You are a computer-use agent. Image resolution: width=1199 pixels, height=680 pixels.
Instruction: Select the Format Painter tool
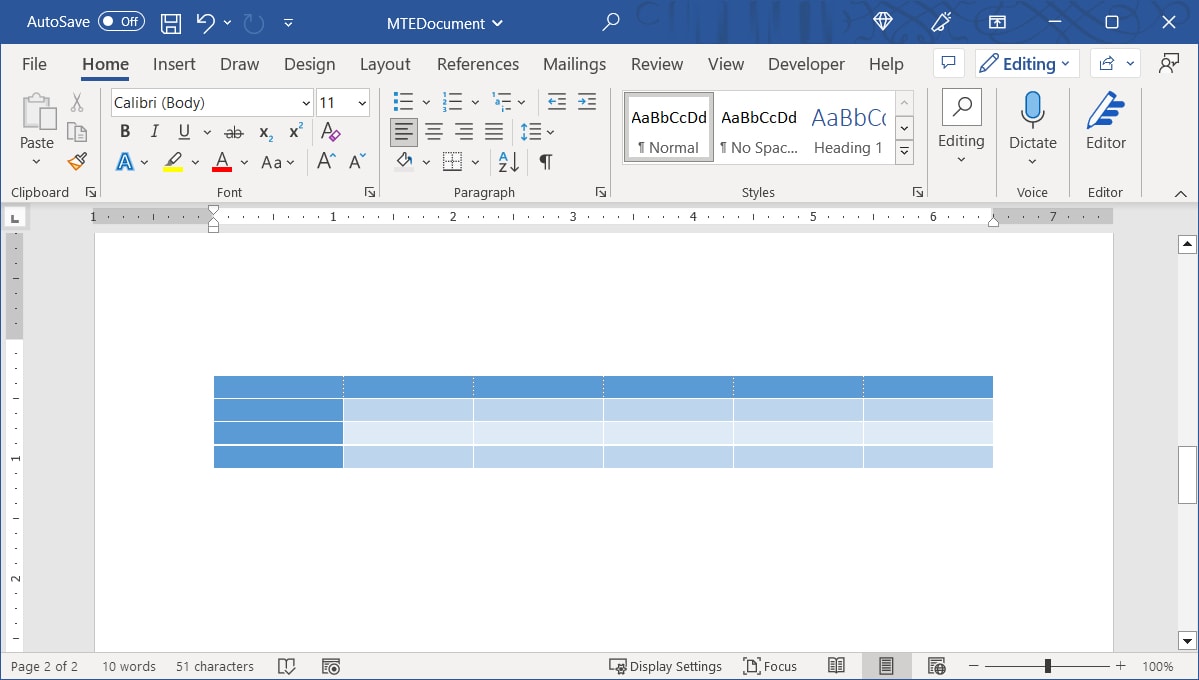tap(77, 161)
